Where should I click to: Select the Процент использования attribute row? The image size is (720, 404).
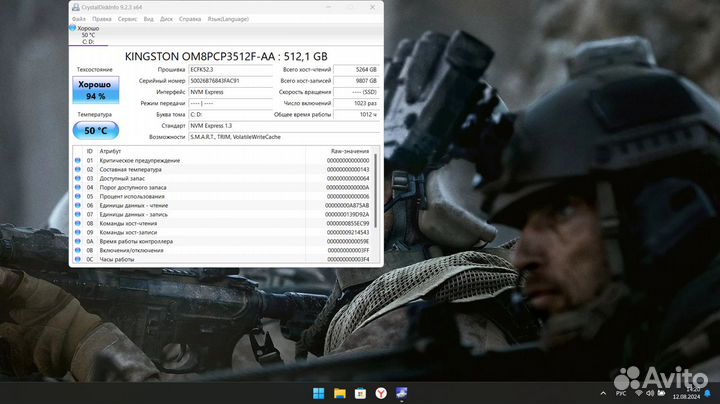pos(223,196)
